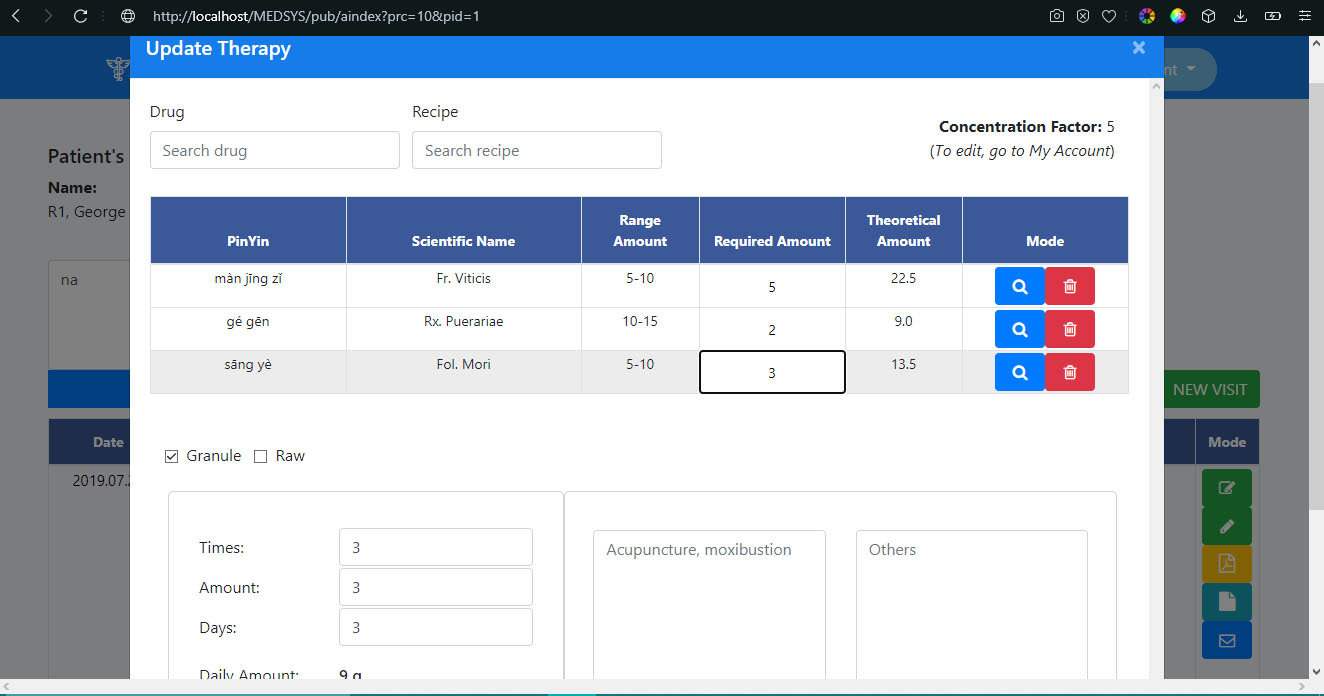Click the Days input field

(435, 628)
